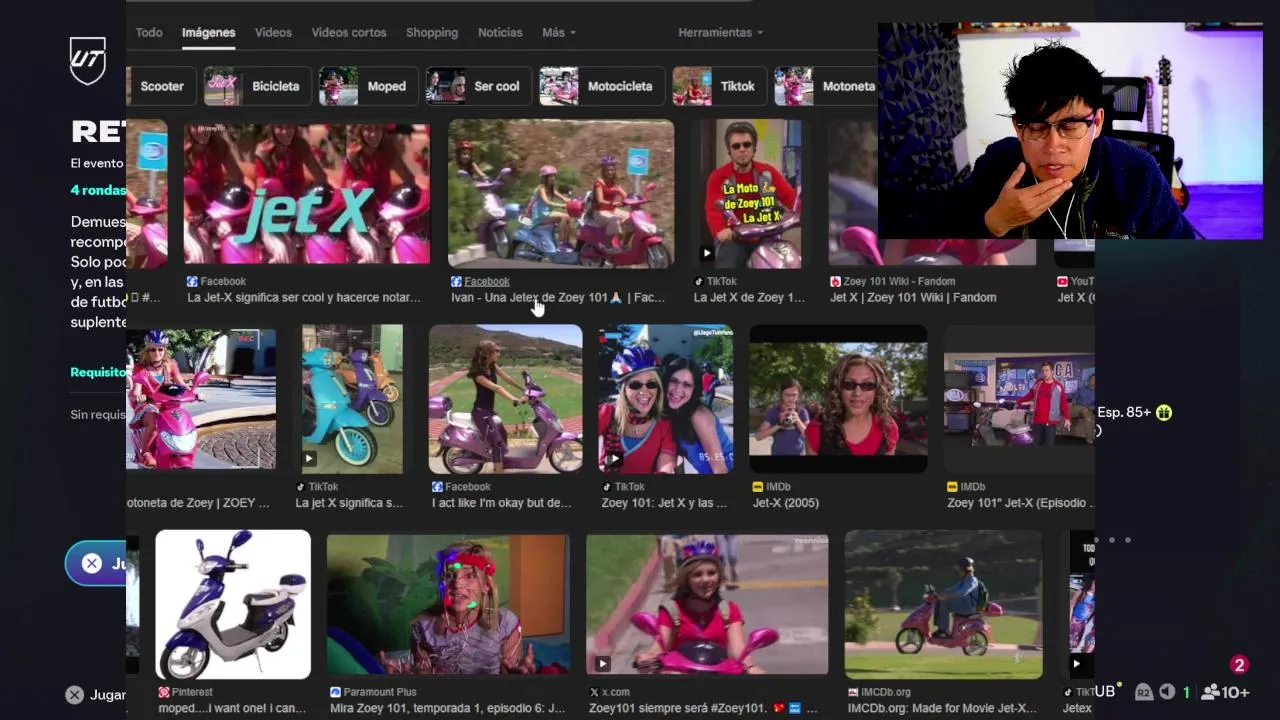
Task: Expand the Herramientas dropdown
Action: click(720, 33)
